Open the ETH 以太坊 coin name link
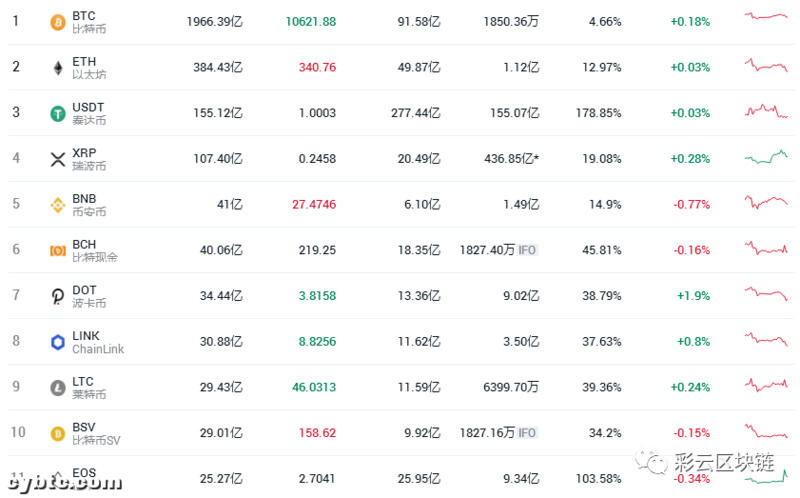 tap(89, 67)
